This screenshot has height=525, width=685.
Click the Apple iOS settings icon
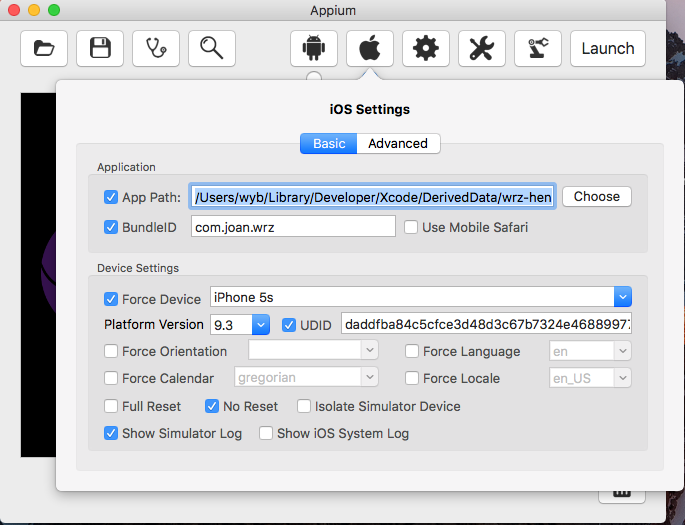click(x=370, y=48)
